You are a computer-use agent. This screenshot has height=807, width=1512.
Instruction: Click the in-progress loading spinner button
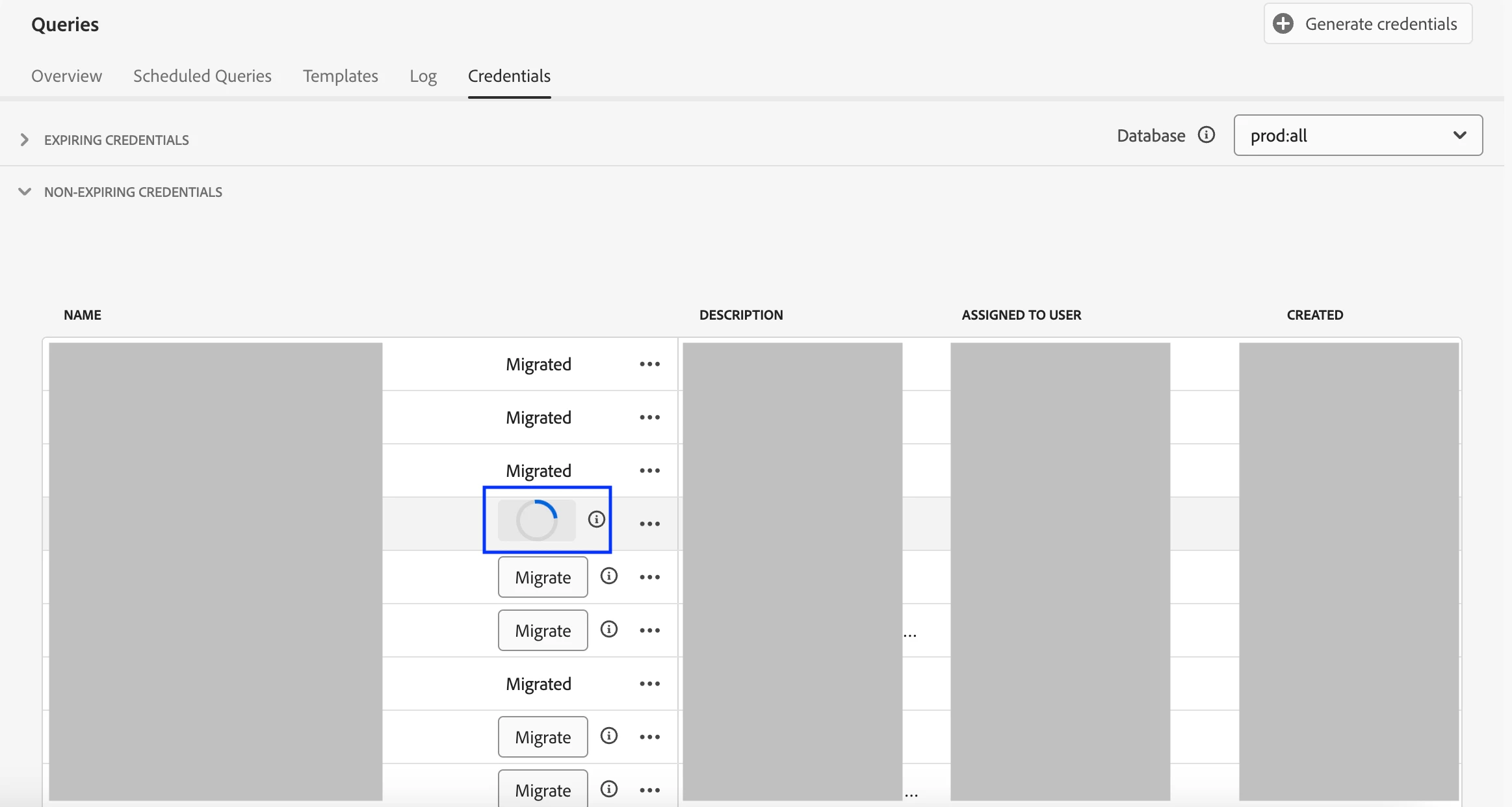[x=536, y=520]
